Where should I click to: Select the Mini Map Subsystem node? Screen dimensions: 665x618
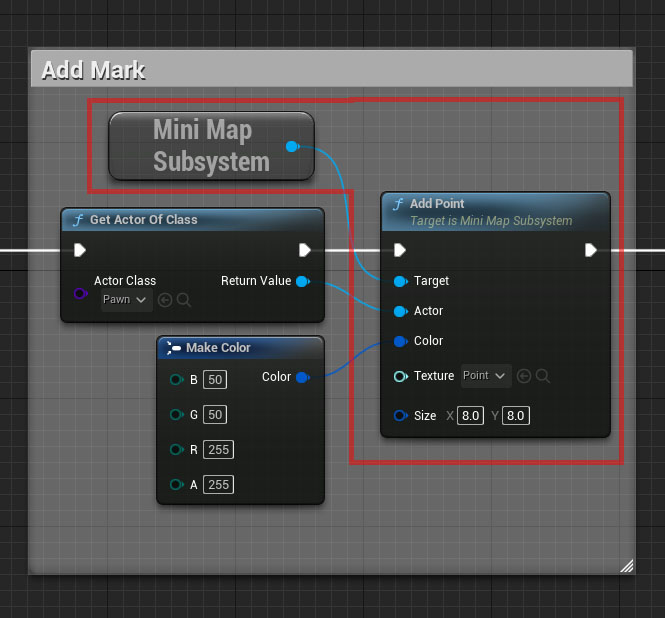click(211, 146)
